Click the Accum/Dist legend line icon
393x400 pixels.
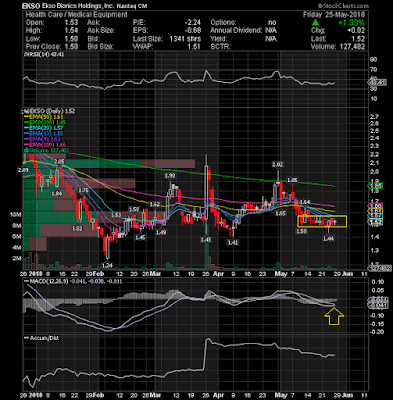click(27, 338)
